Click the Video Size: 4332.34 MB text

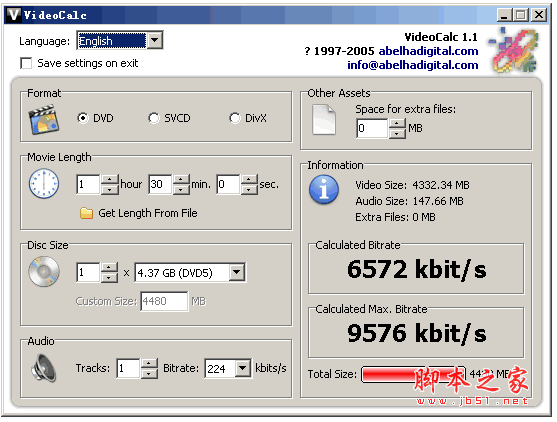point(412,185)
